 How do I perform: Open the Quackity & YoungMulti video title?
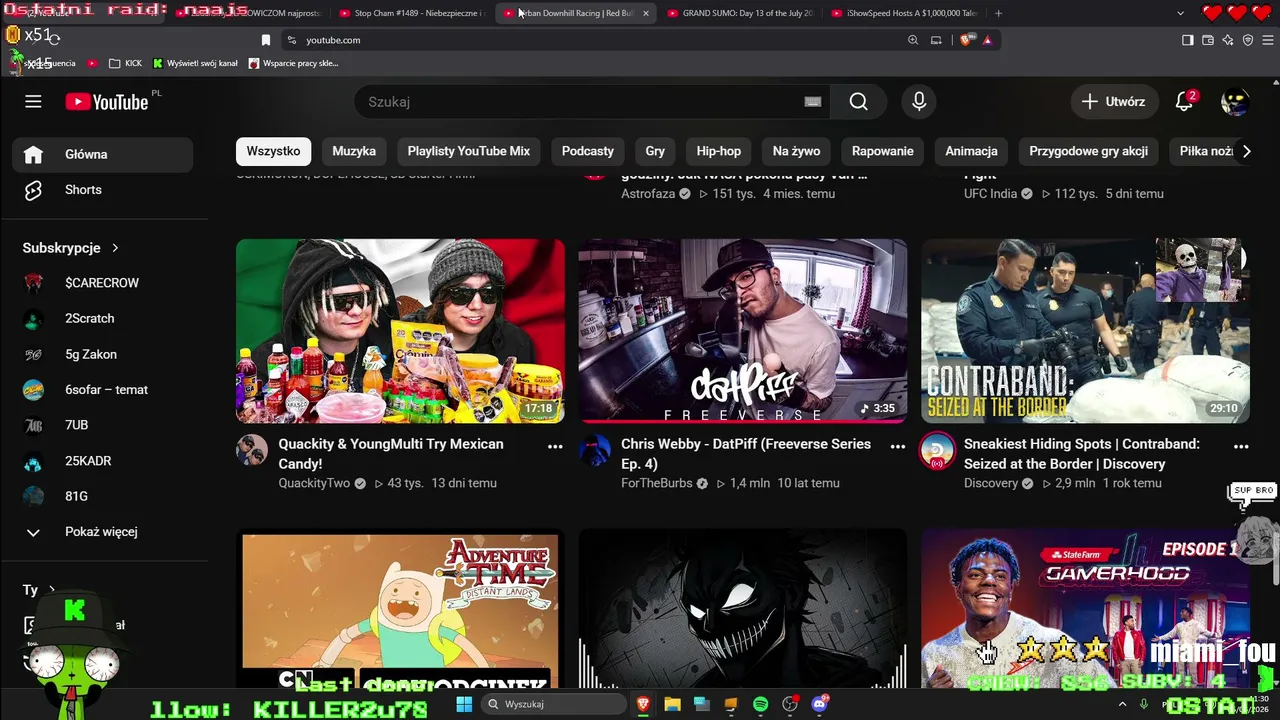point(391,453)
